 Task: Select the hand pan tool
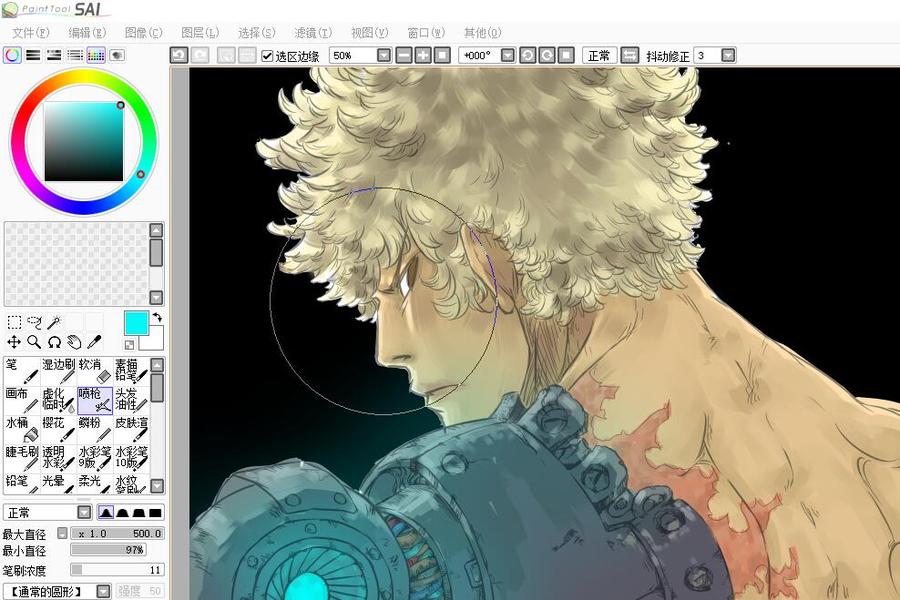tap(74, 342)
